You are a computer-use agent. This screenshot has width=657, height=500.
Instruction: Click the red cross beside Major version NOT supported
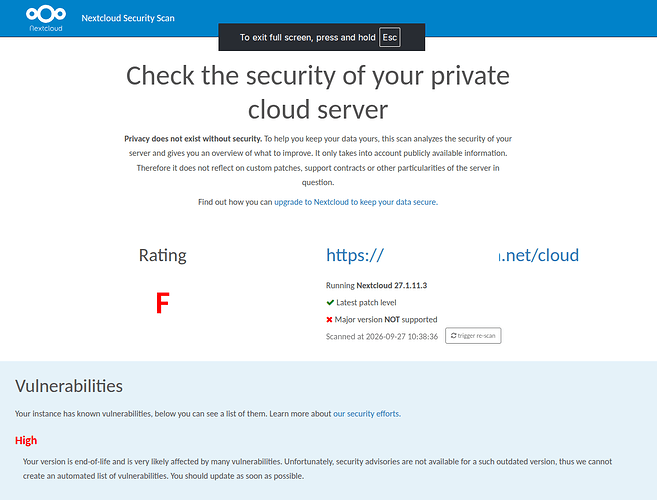coord(329,320)
